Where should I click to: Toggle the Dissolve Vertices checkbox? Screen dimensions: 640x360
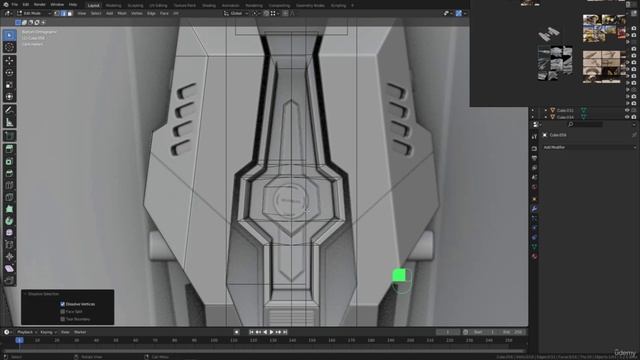62,304
